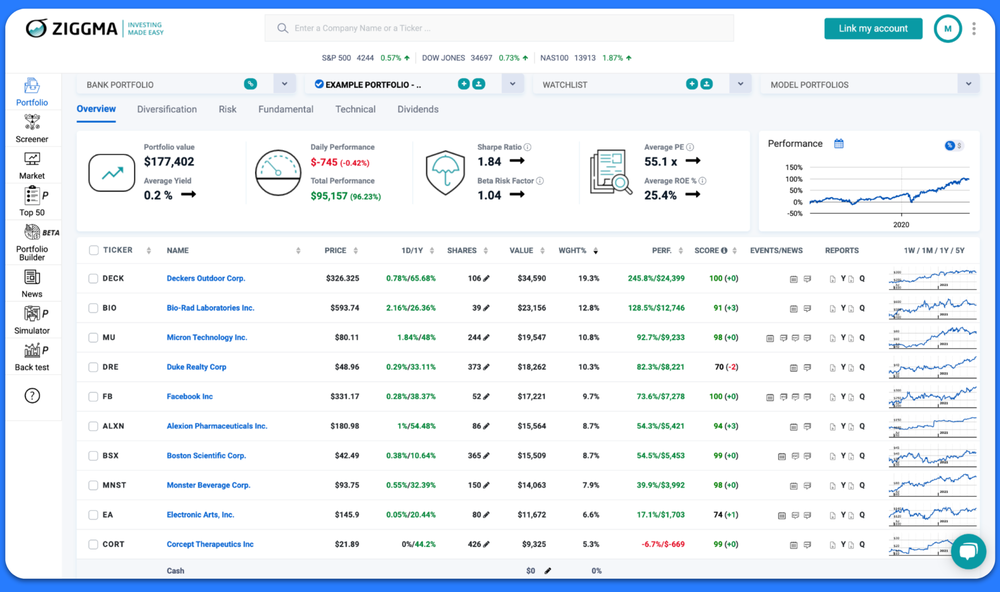Edit shares pencil for DECK
This screenshot has width=1000, height=592.
point(486,279)
